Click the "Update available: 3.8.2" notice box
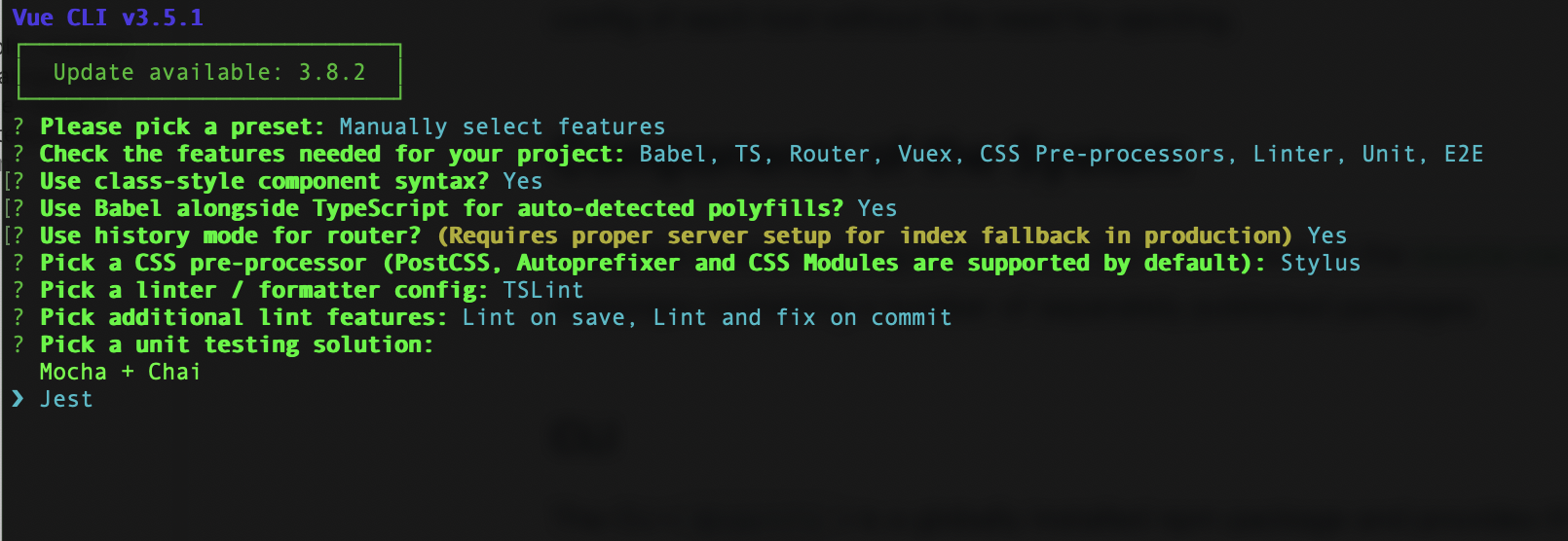The width and height of the screenshot is (1568, 541). click(x=209, y=72)
